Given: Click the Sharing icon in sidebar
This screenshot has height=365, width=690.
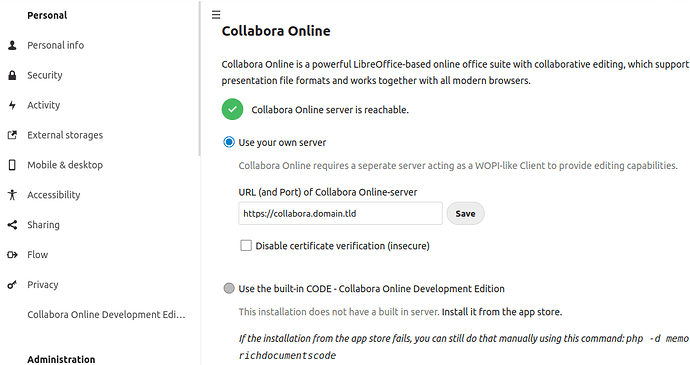Looking at the screenshot, I should [12, 225].
